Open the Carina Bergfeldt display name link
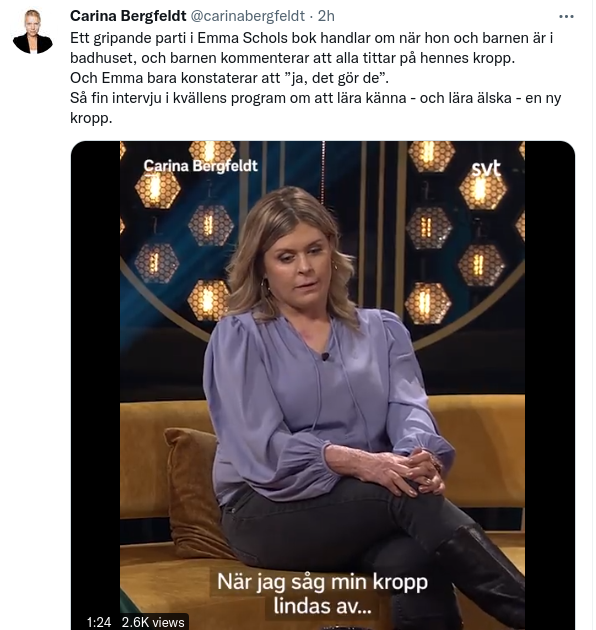 tap(128, 16)
